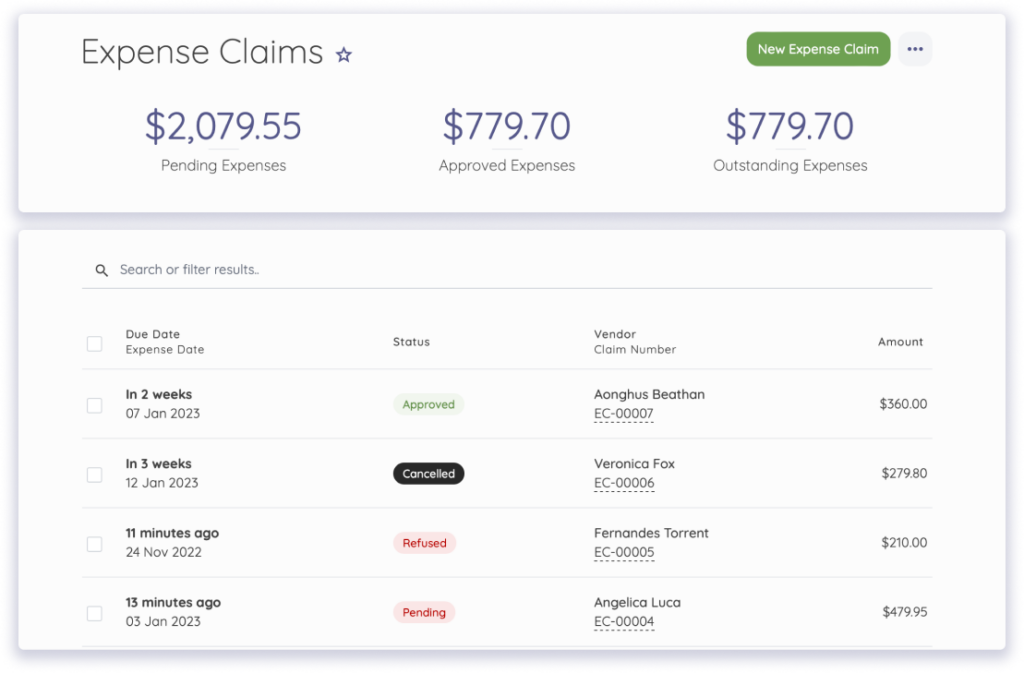
Task: Click the Cancelled status badge for Veronica Fox
Action: tap(428, 473)
